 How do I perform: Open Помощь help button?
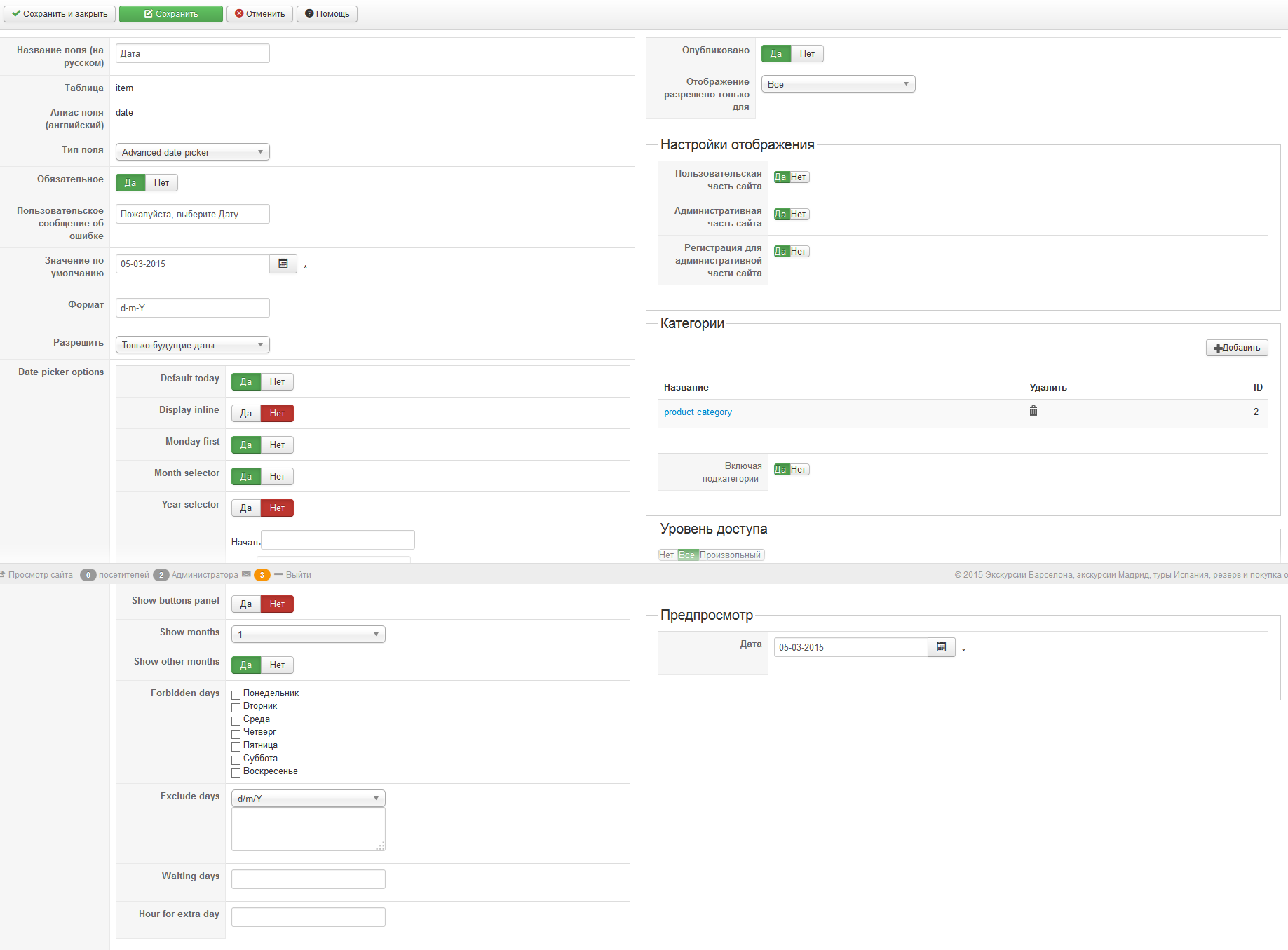pyautogui.click(x=327, y=14)
